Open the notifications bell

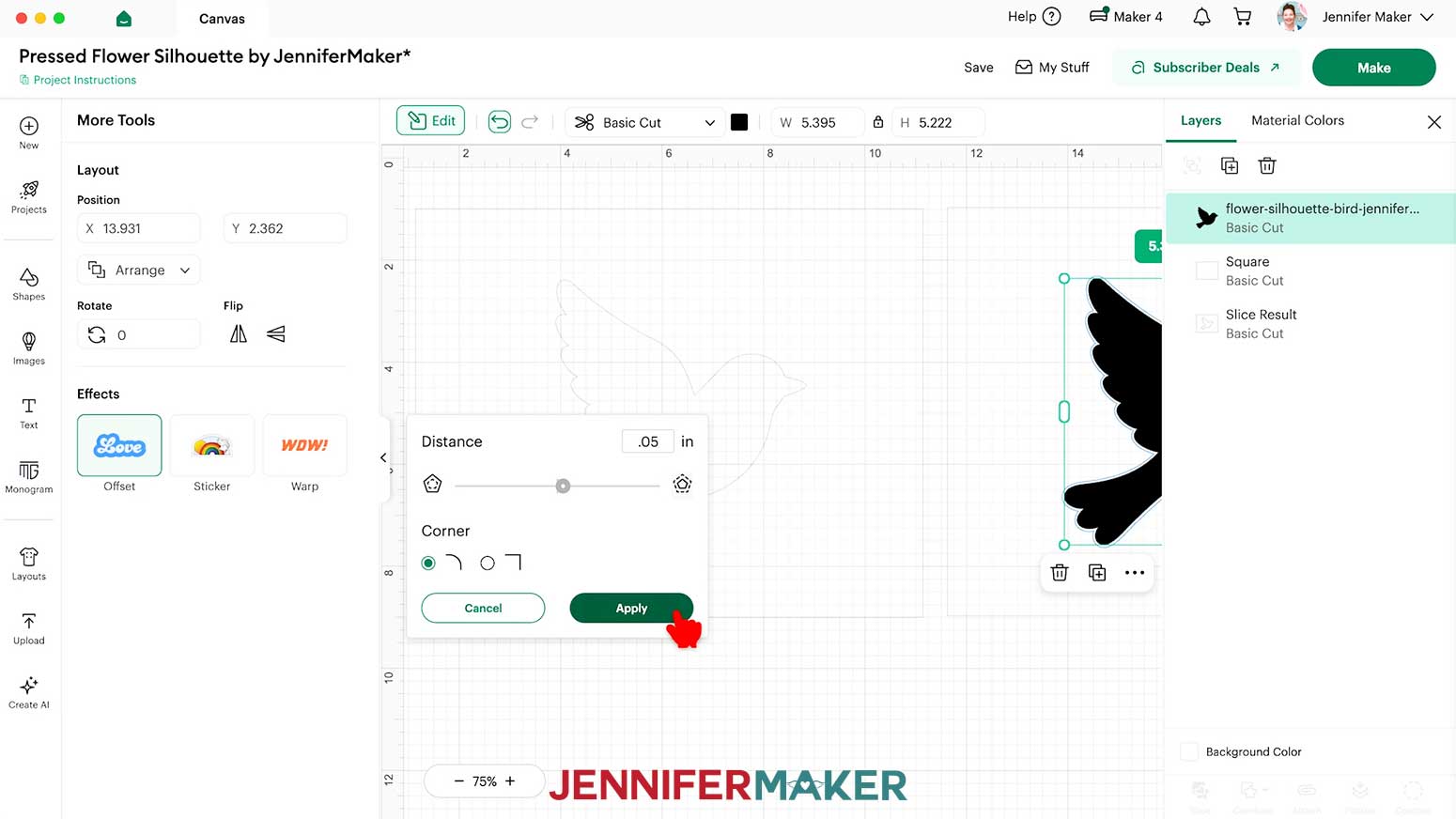tap(1201, 17)
